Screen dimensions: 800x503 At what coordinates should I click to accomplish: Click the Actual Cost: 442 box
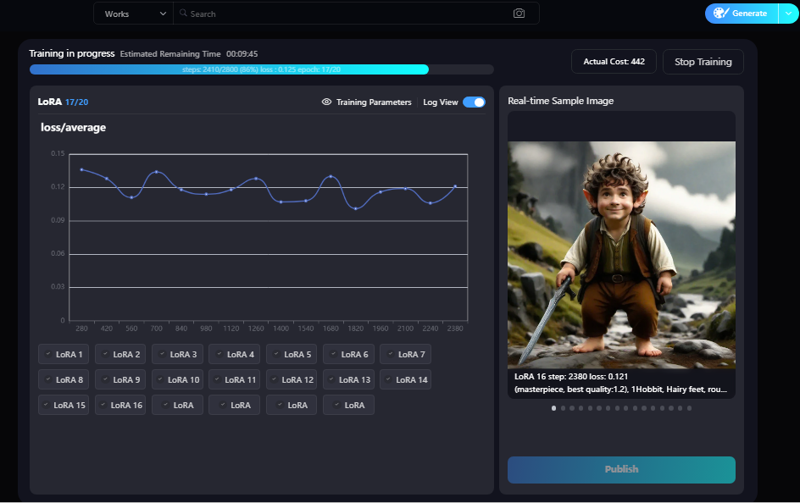click(x=614, y=62)
